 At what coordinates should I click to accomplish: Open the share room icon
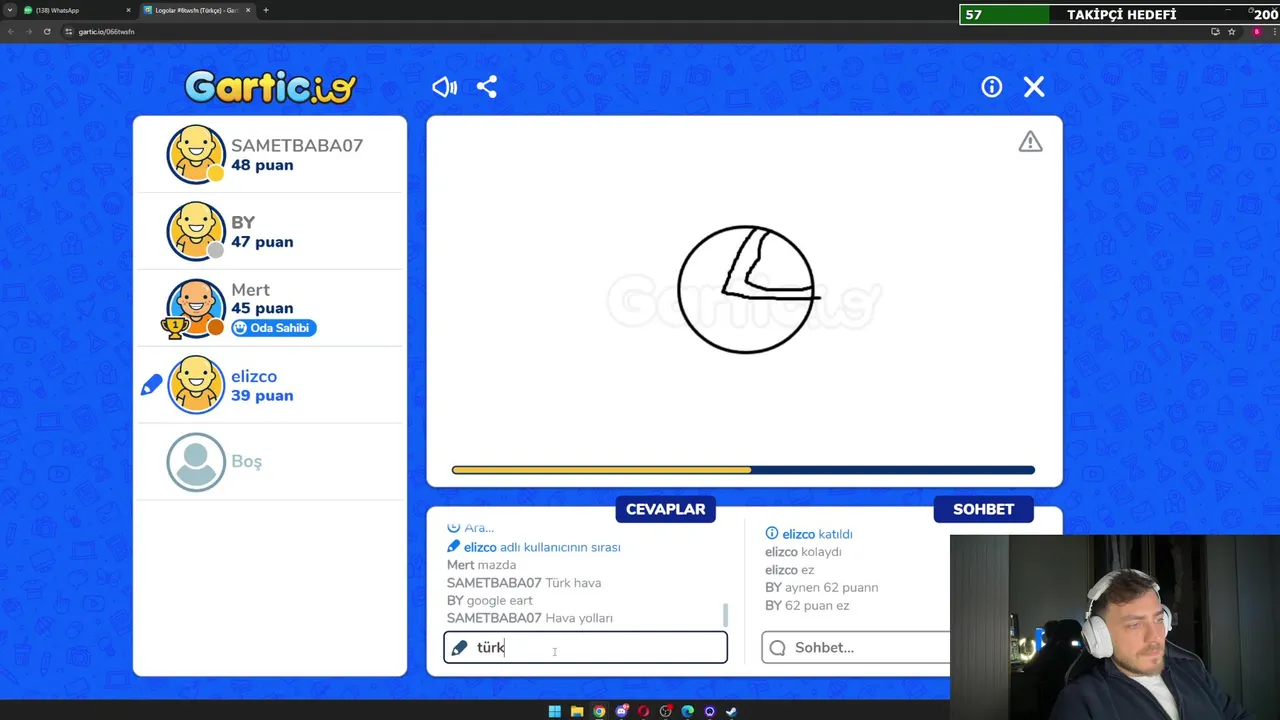(x=487, y=87)
